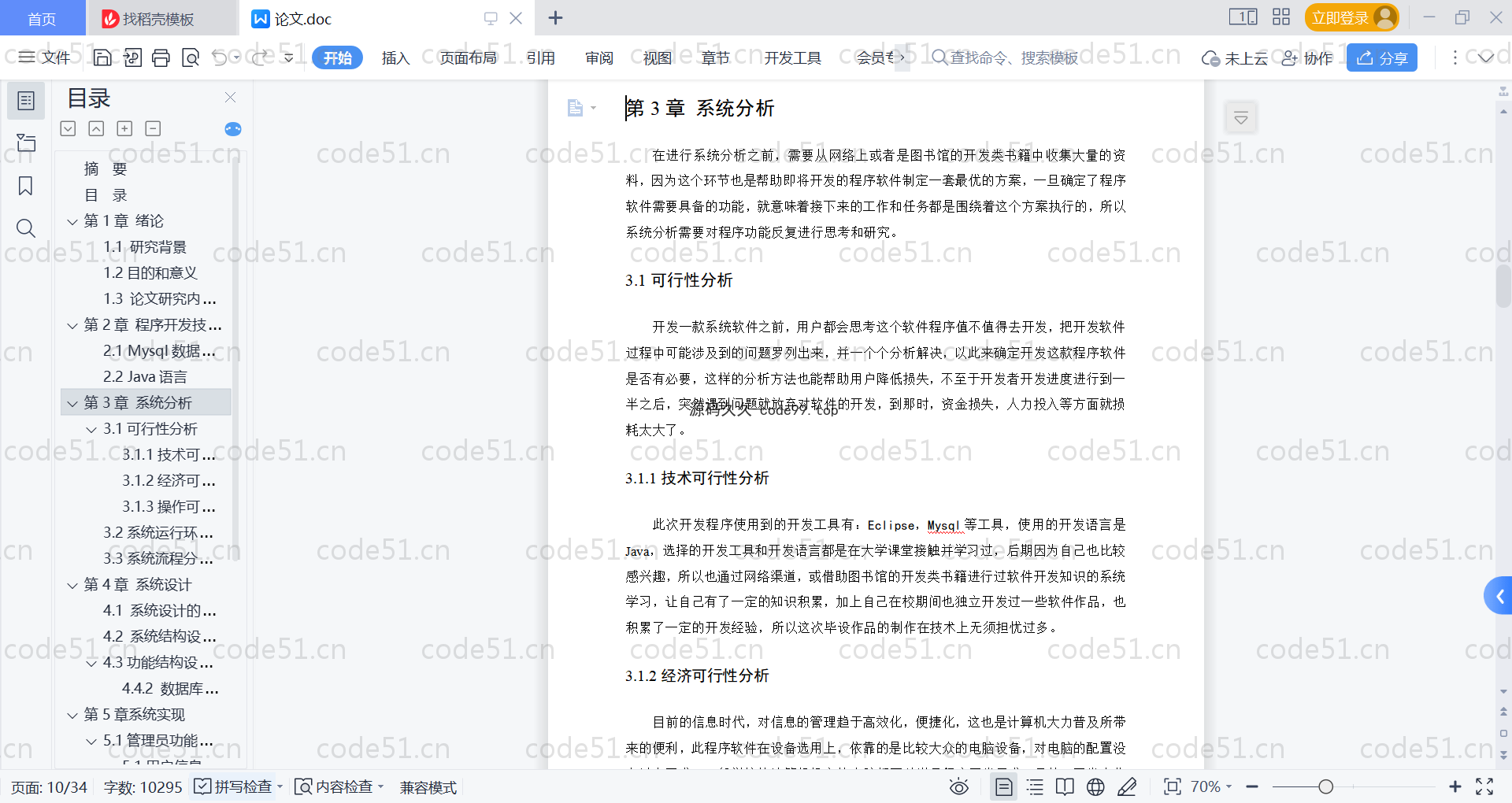The height and width of the screenshot is (803, 1512).
Task: Click the Print icon
Action: pyautogui.click(x=161, y=57)
